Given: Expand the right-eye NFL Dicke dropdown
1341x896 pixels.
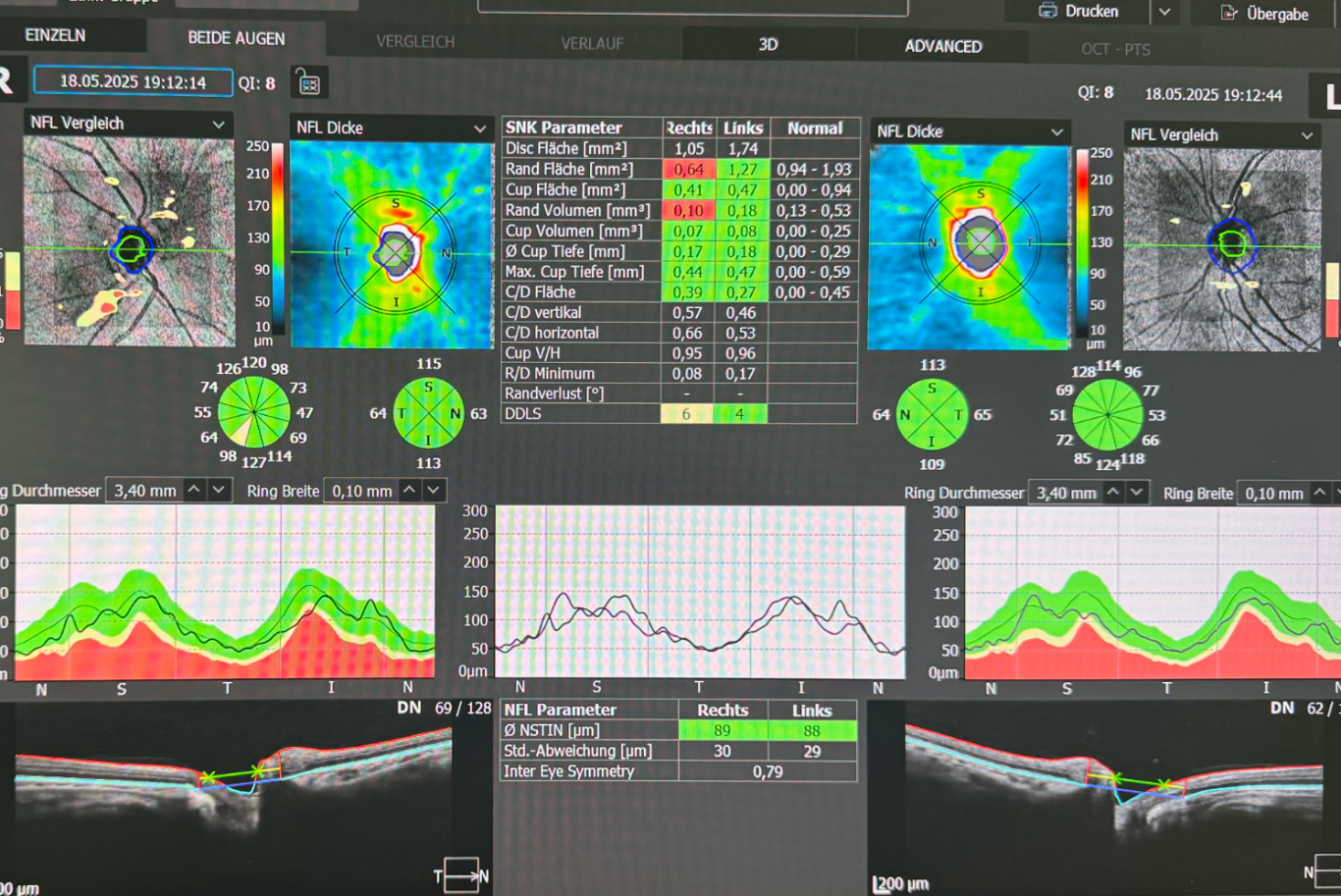Looking at the screenshot, I should (x=479, y=129).
